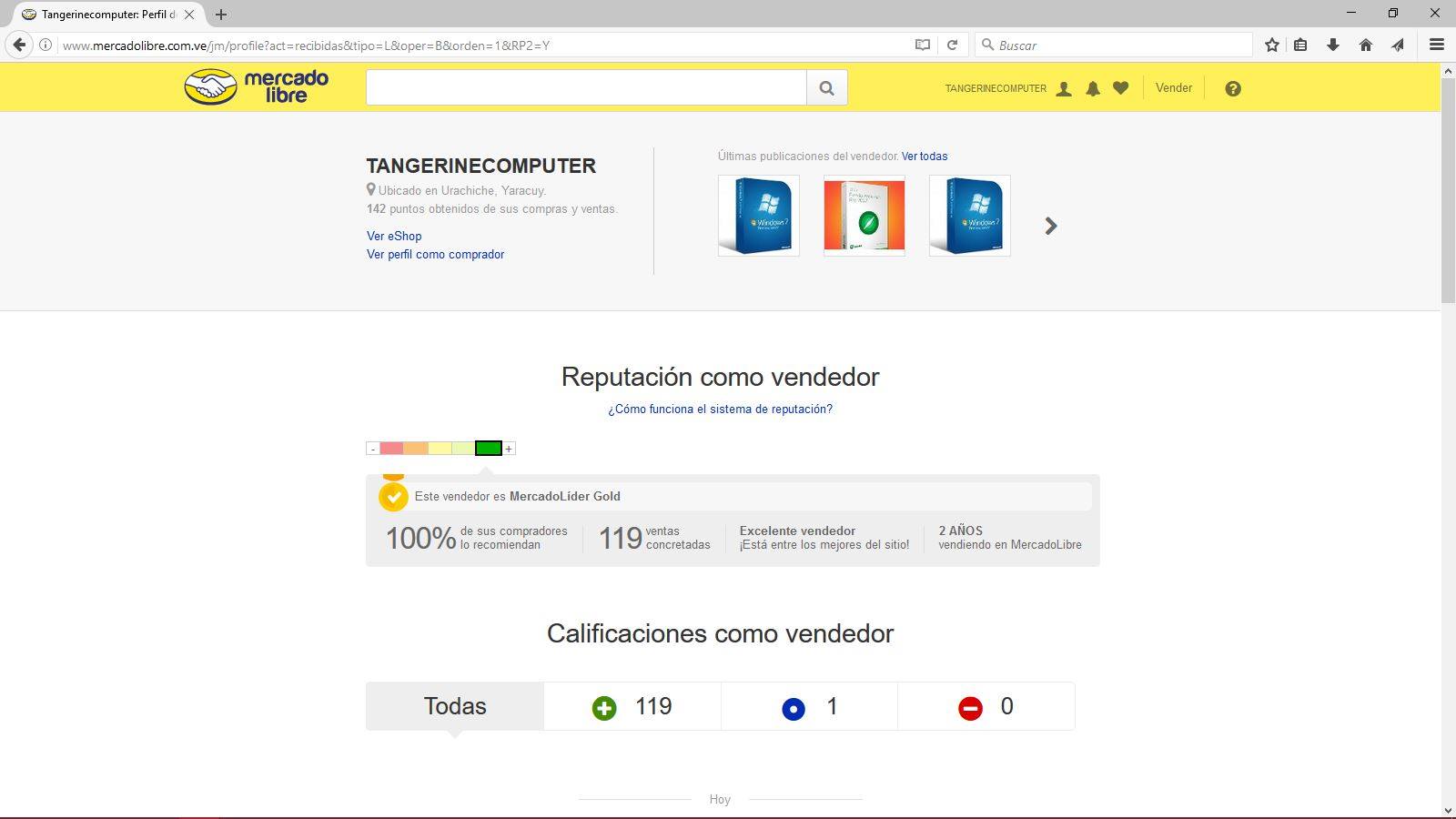The image size is (1456, 819).
Task: Open Ver perfil como comprador link
Action: (435, 255)
